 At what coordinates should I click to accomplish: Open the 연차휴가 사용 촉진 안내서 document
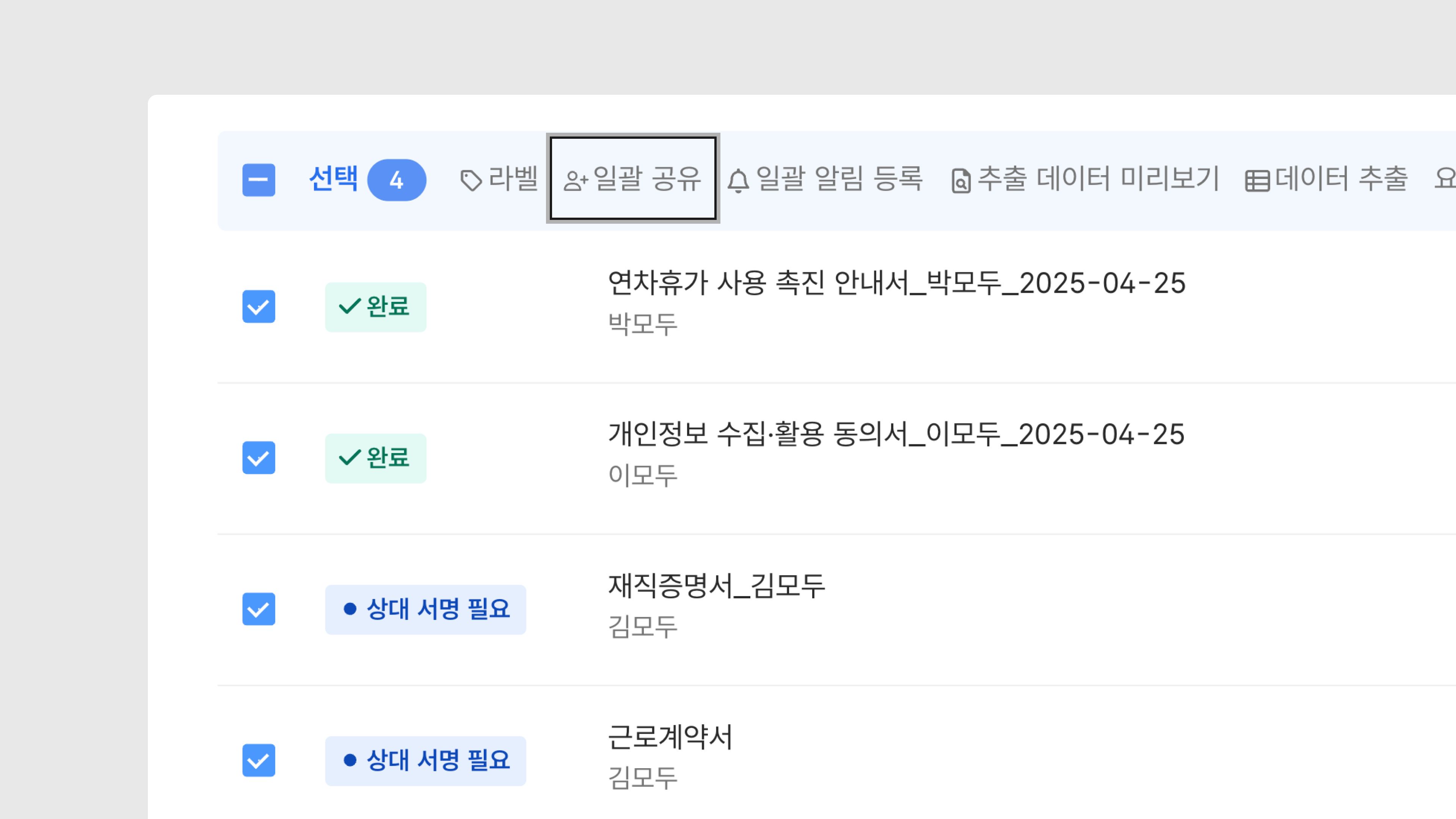click(x=896, y=283)
